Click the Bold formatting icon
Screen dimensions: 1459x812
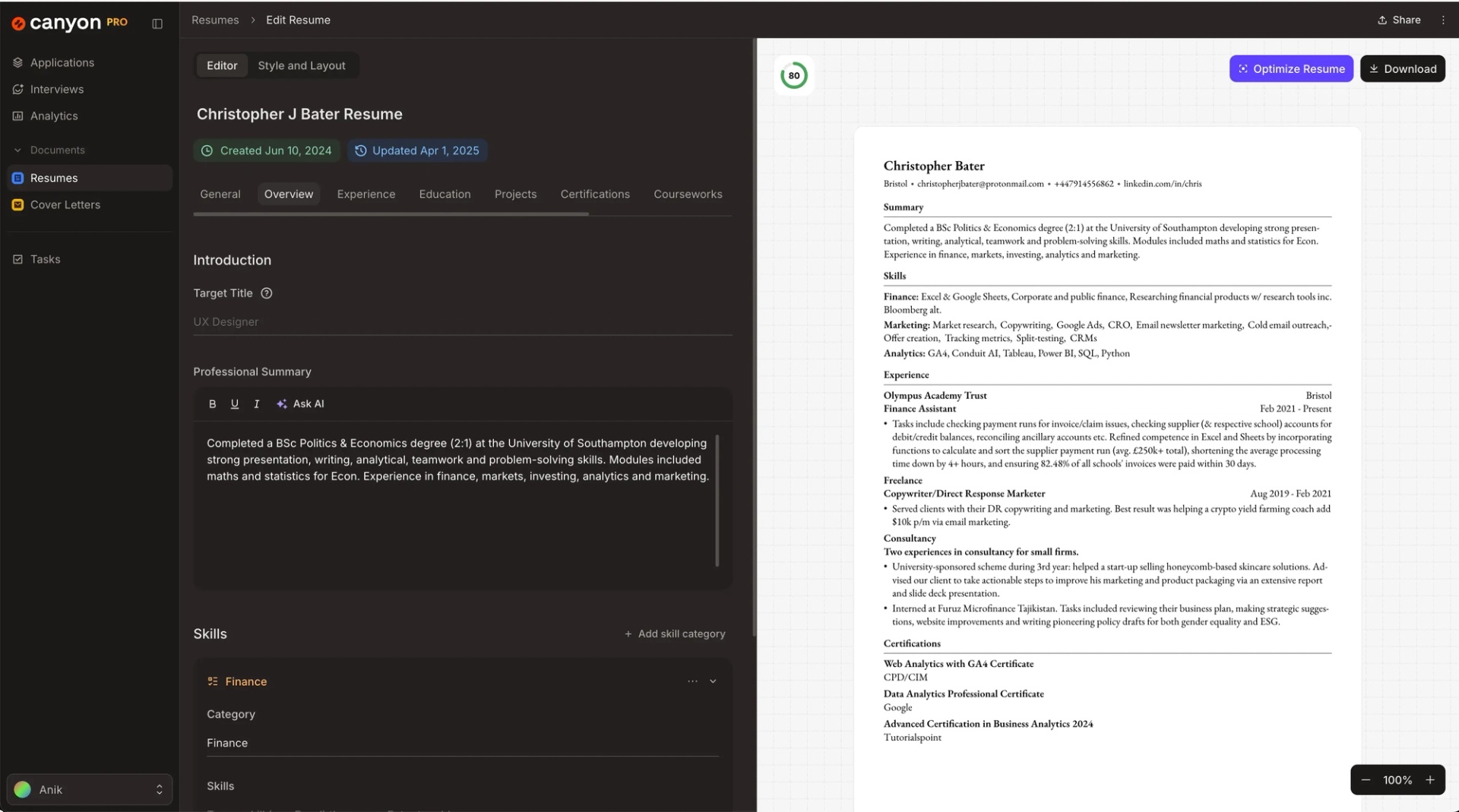coord(212,404)
